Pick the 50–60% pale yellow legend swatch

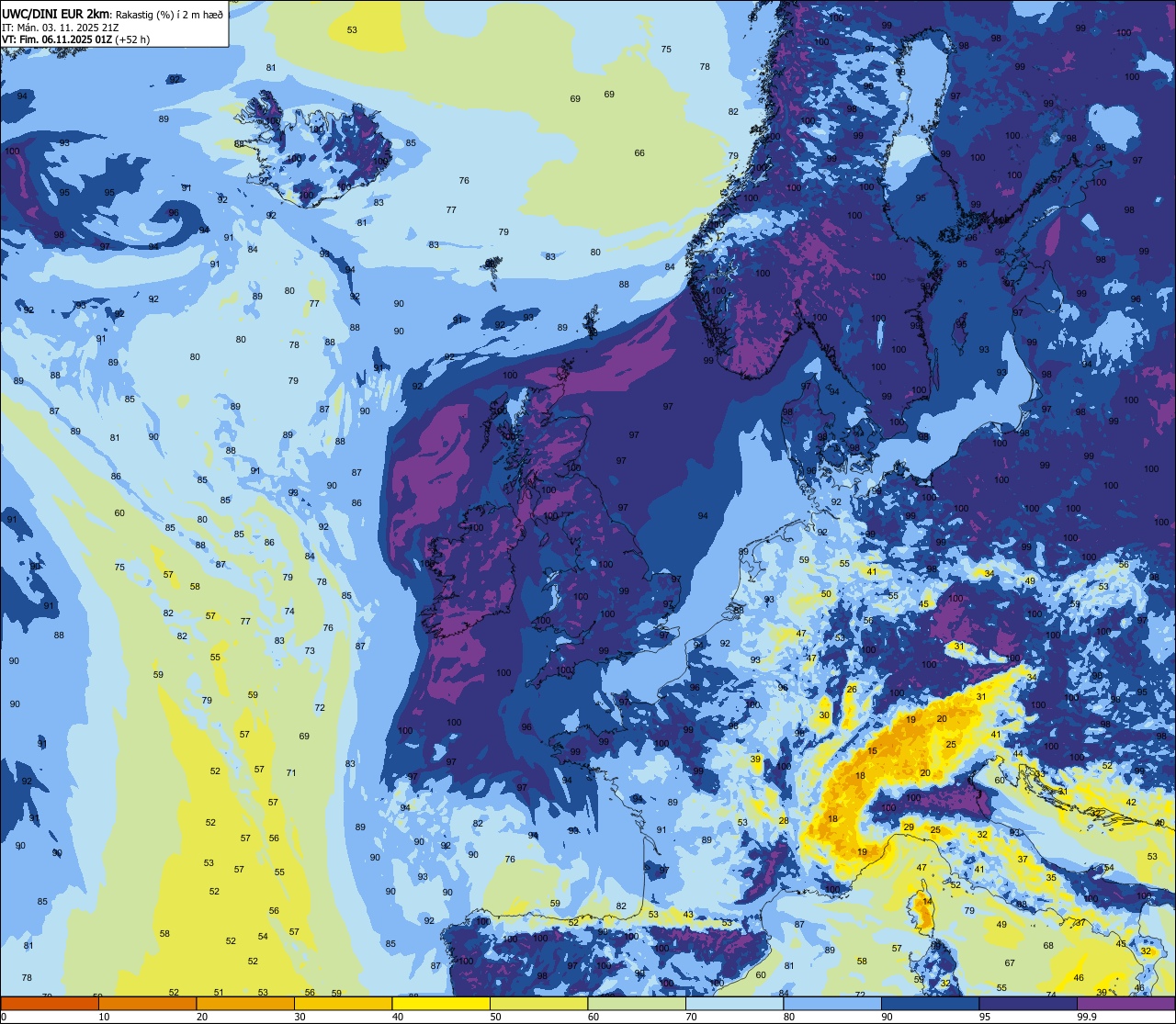538,1003
